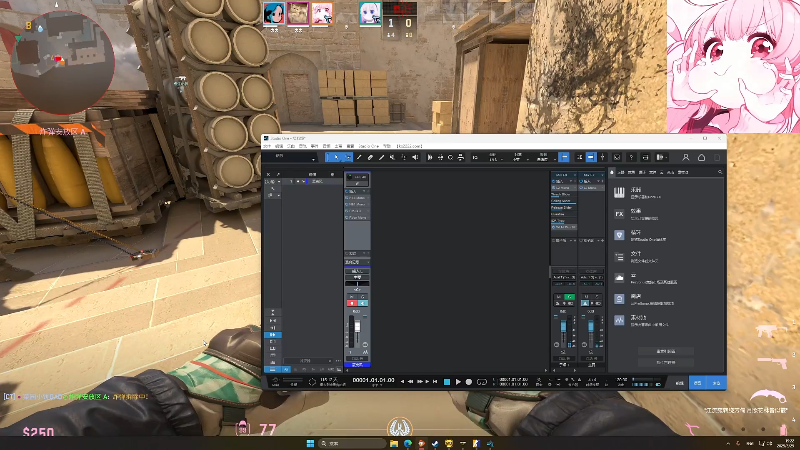Image resolution: width=800 pixels, height=450 pixels.
Task: Open the FX effects item in browser
Action: point(619,214)
